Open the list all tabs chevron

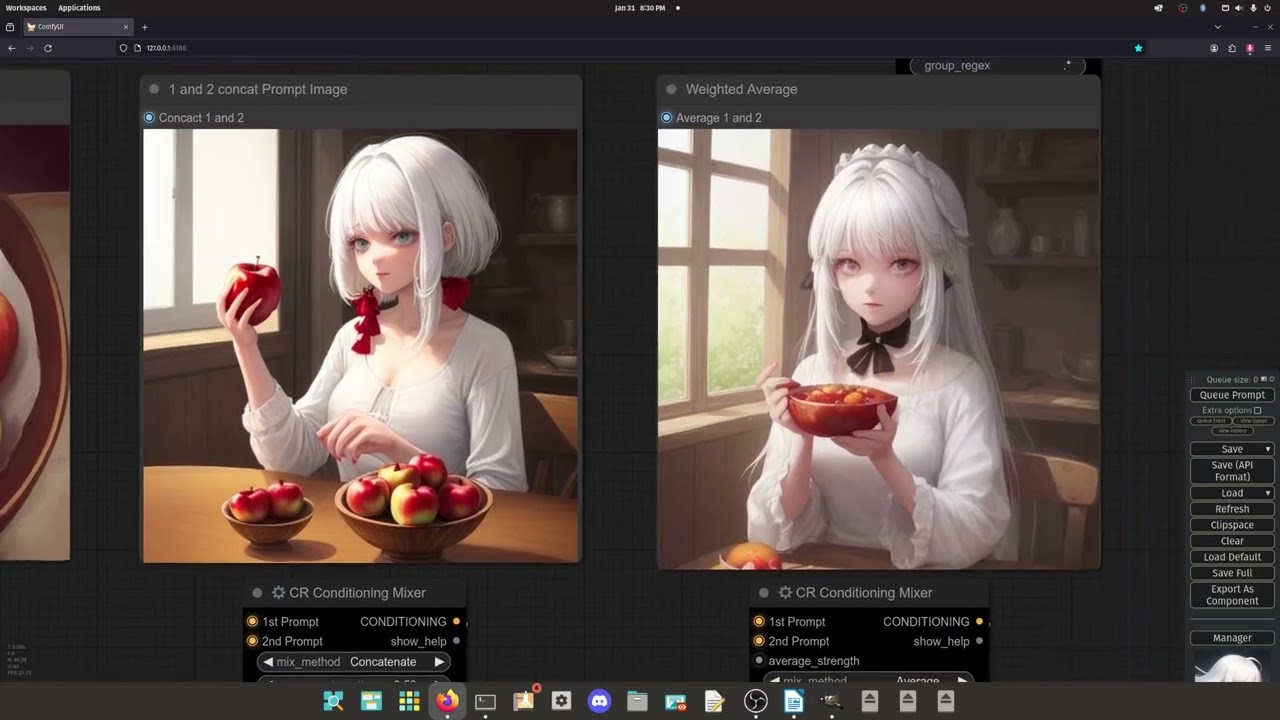[1217, 27]
